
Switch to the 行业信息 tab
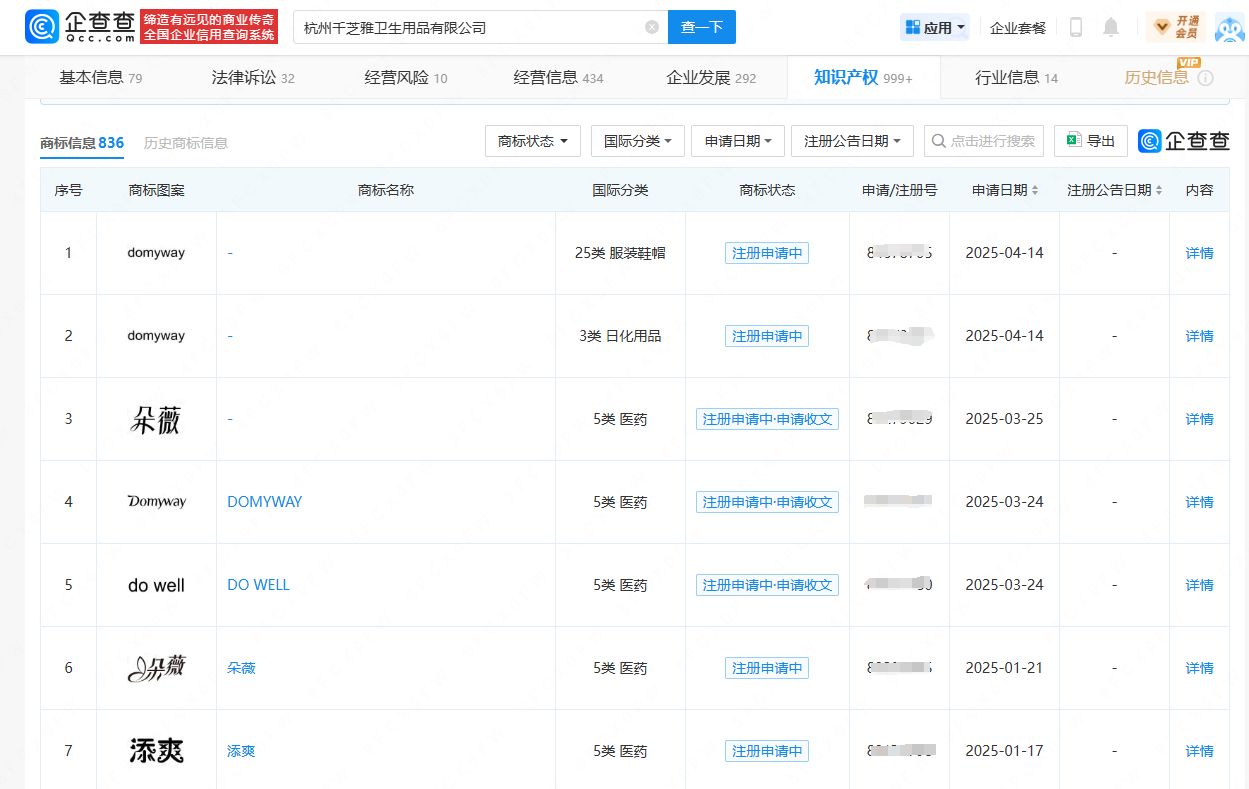[x=1016, y=78]
